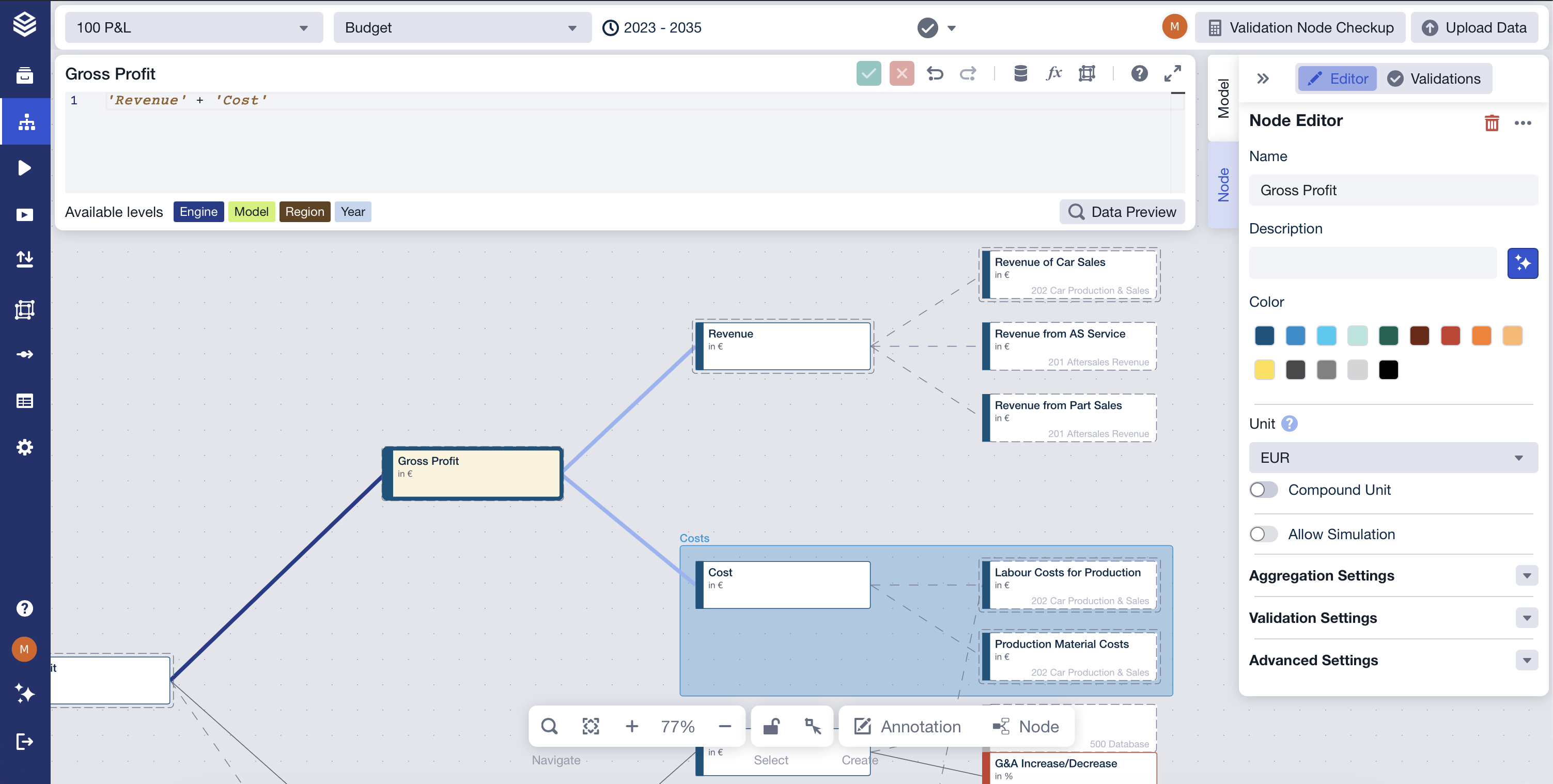This screenshot has width=1553, height=784.
Task: Open the EUR unit dropdown
Action: (1393, 458)
